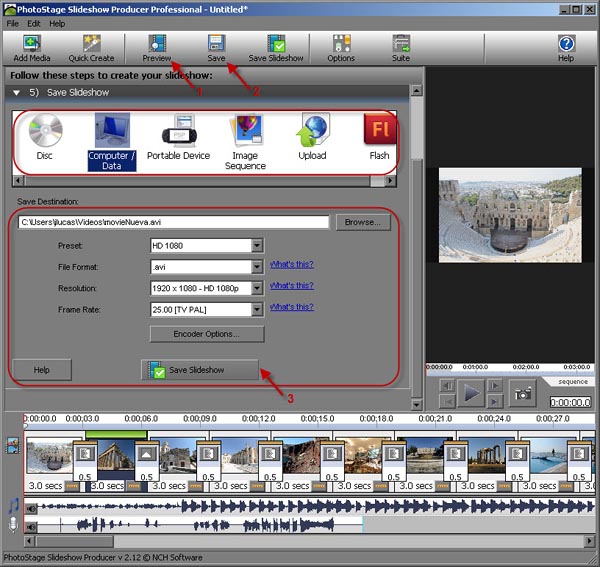Mute the music track speaker icon
Viewport: 600px width, 567px height.
click(x=31, y=508)
